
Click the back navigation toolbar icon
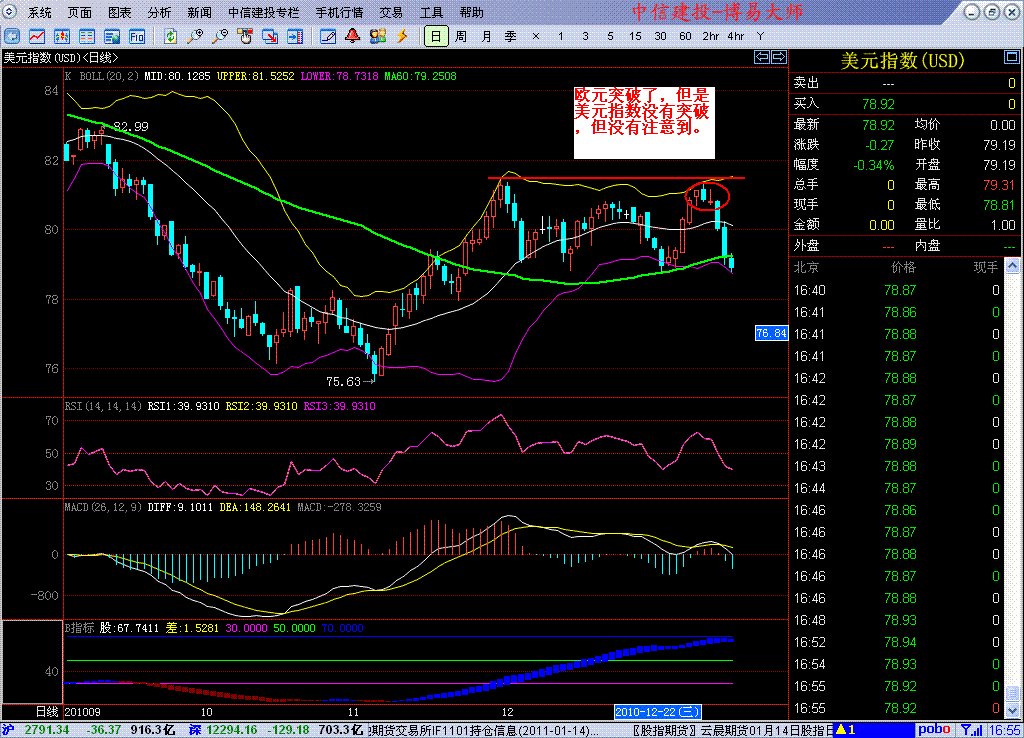coord(12,37)
